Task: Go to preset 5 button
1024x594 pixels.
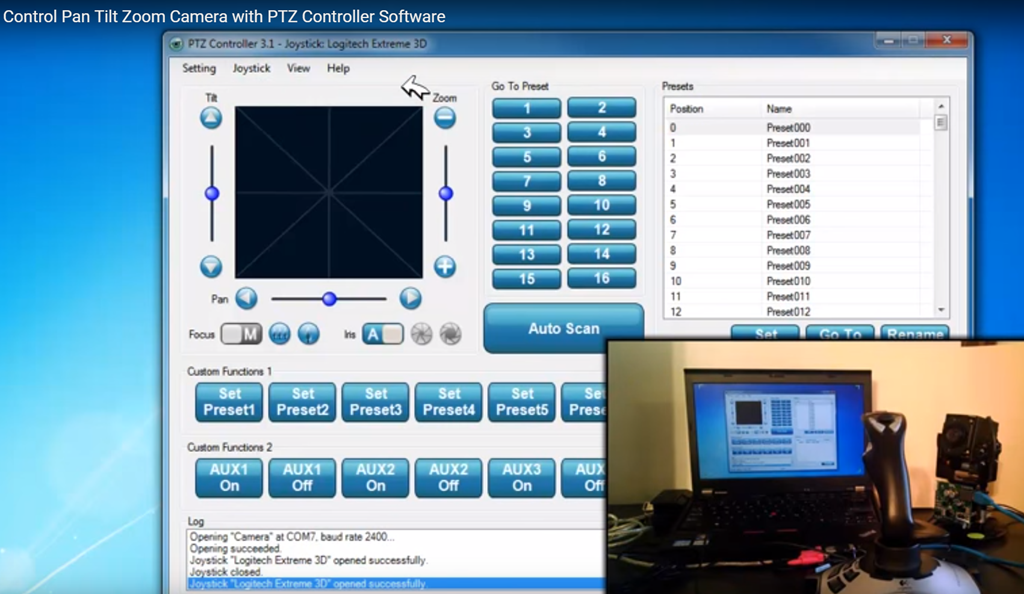Action: (x=526, y=157)
